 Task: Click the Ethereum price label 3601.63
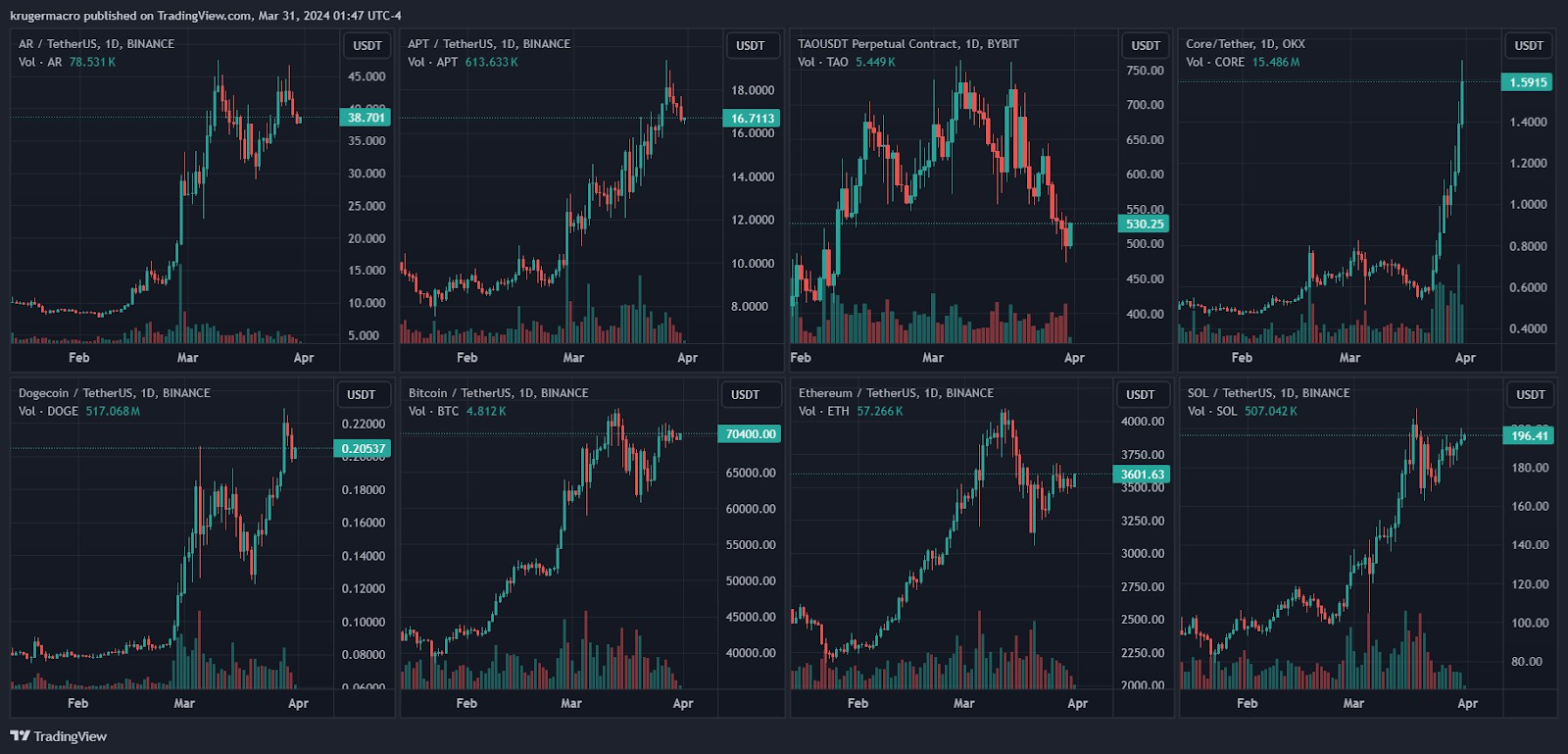tap(1143, 475)
